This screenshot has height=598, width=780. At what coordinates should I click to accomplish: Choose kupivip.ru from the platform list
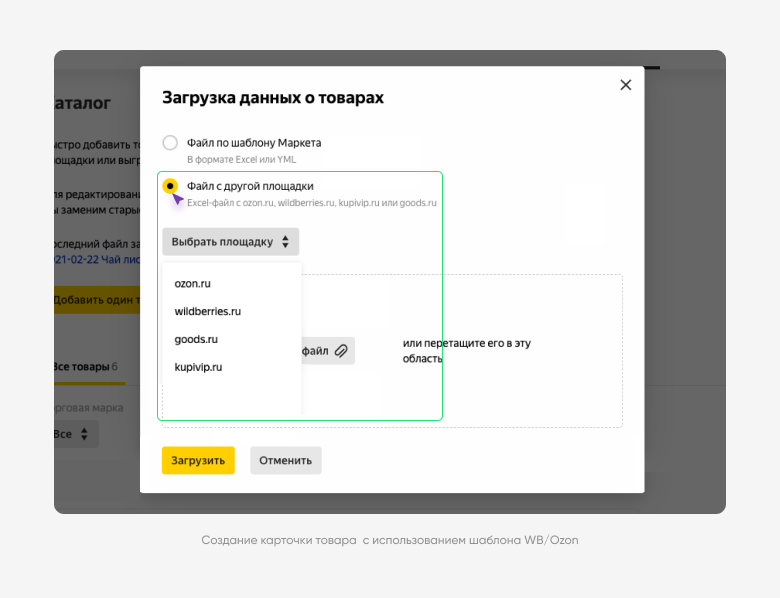coord(198,367)
